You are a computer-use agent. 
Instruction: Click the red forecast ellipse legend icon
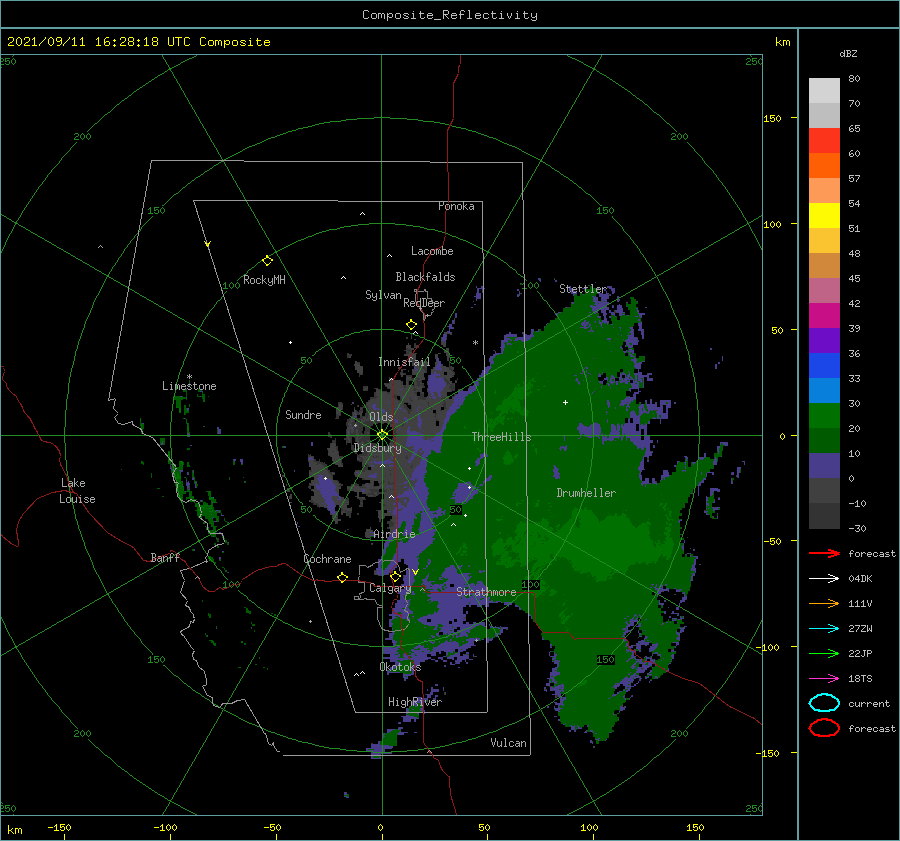pyautogui.click(x=824, y=728)
